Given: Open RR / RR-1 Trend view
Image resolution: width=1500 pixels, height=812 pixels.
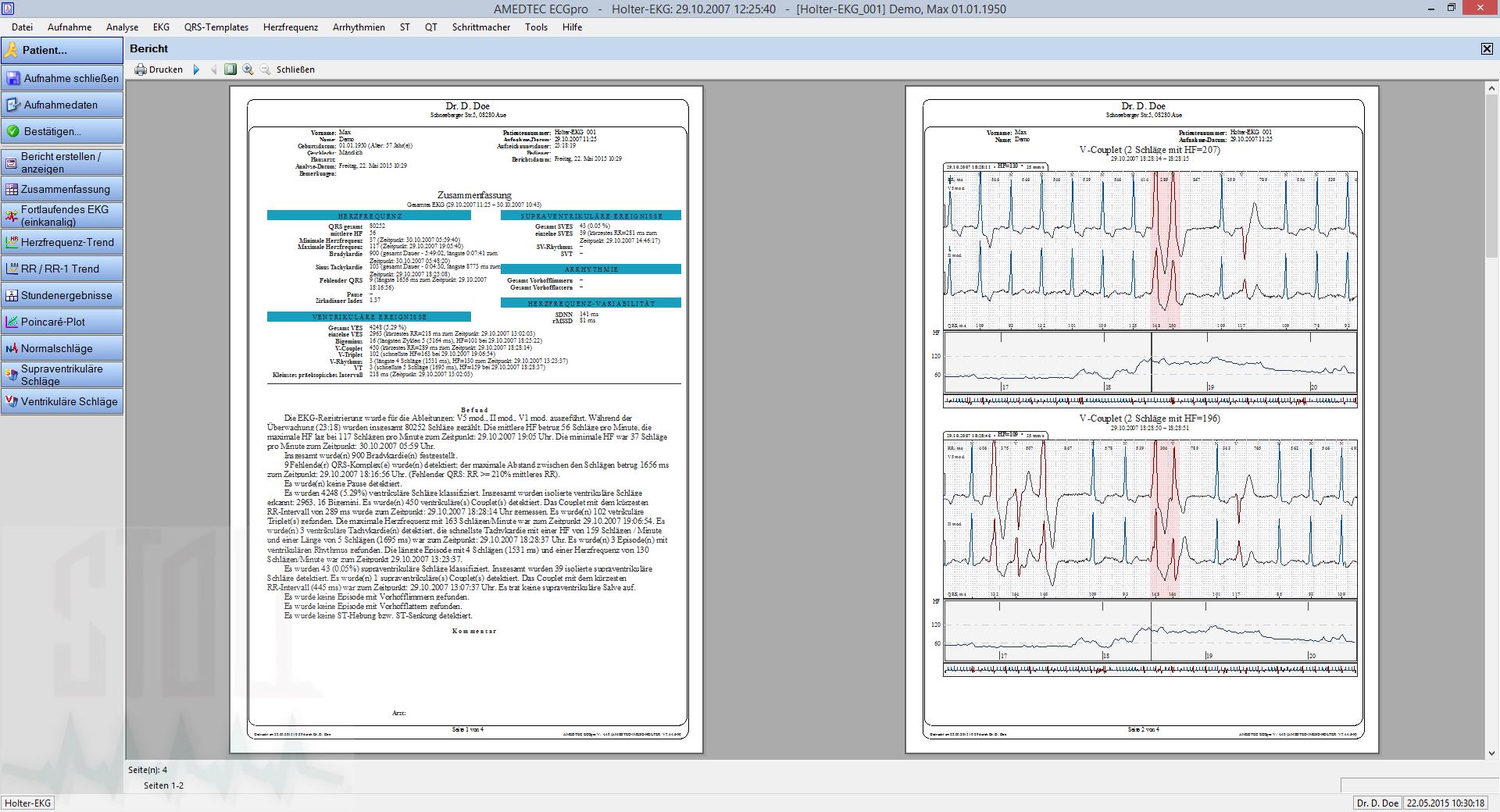Looking at the screenshot, I should (x=62, y=269).
